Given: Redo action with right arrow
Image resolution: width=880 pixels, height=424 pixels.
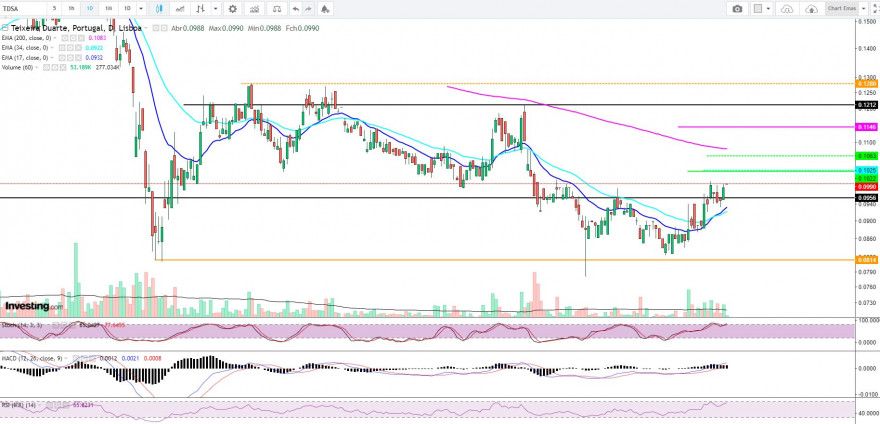Looking at the screenshot, I should click(309, 9).
